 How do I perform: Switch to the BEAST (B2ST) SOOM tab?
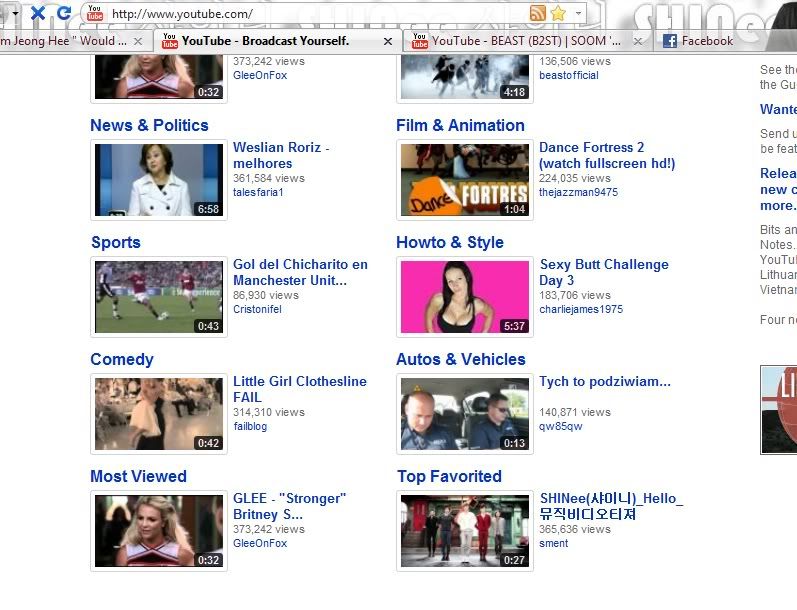pyautogui.click(x=526, y=41)
